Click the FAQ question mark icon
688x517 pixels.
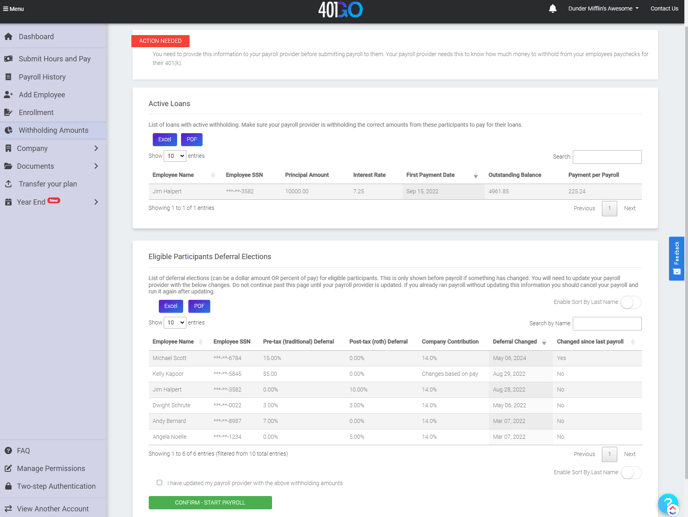(9, 451)
